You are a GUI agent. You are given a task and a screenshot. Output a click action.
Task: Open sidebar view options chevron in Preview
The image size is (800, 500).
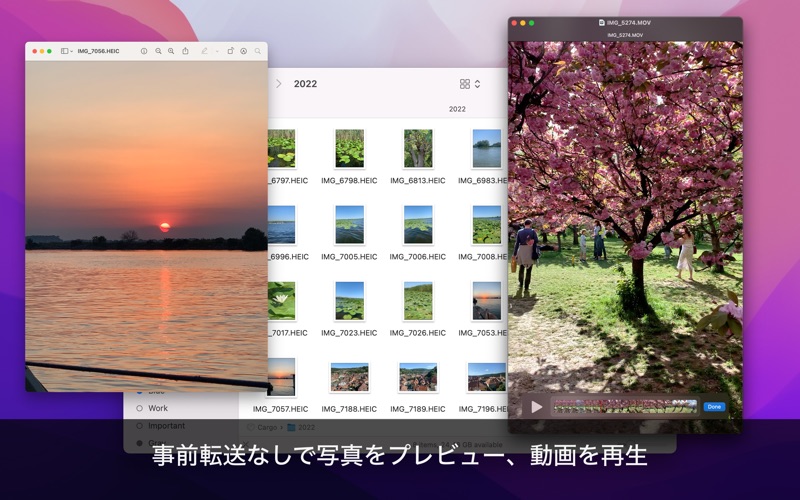coord(71,51)
